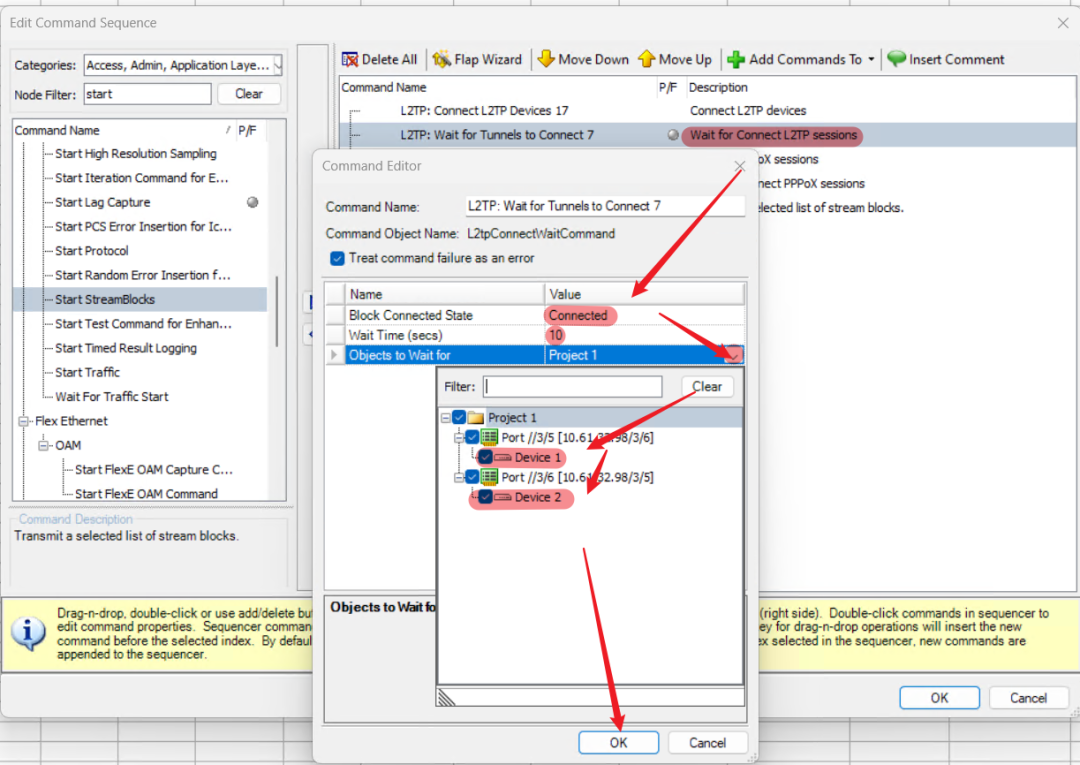
Task: Click the Port //3/5 port icon
Action: click(x=490, y=437)
